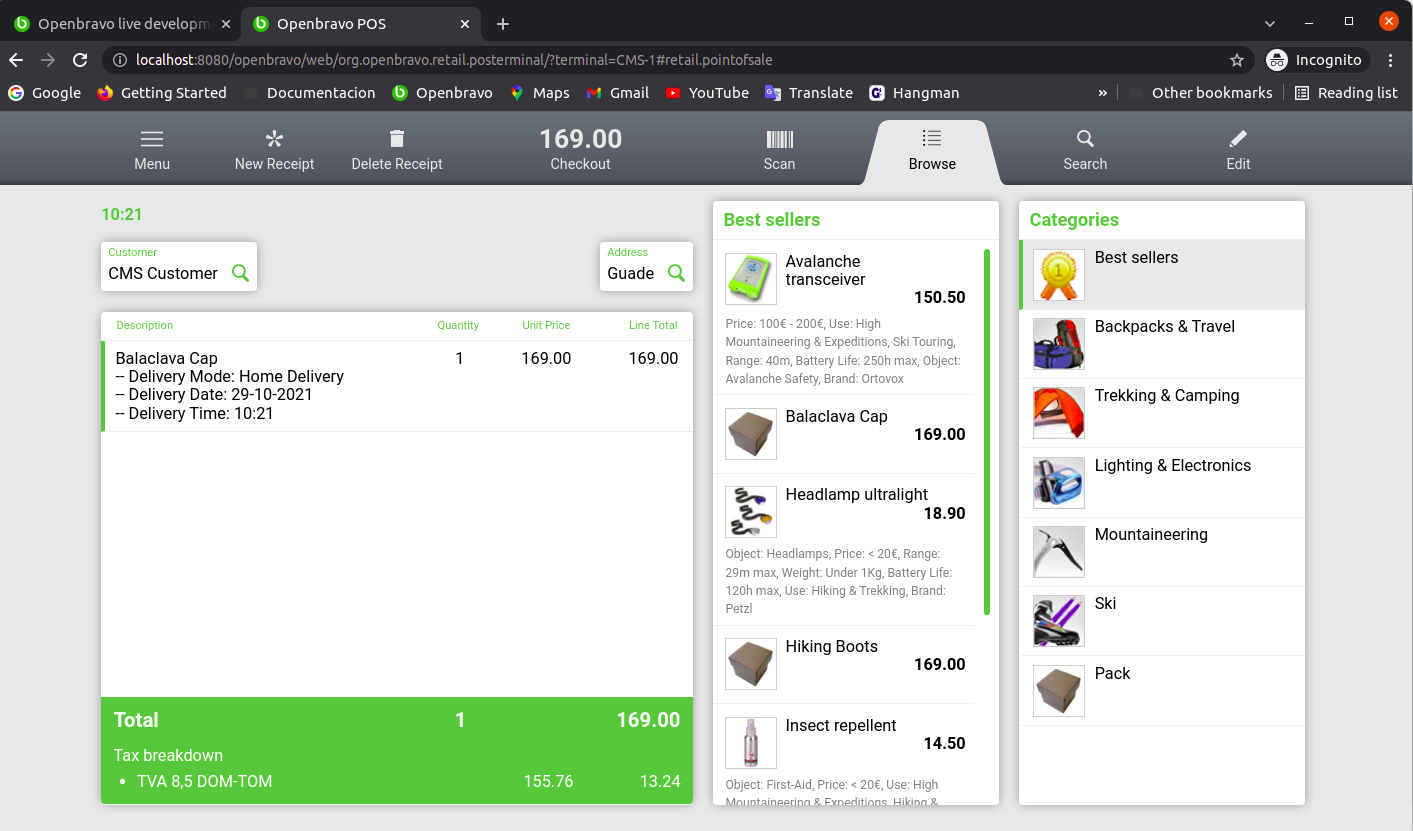Open the Documentacion bookmarks folder

(309, 93)
